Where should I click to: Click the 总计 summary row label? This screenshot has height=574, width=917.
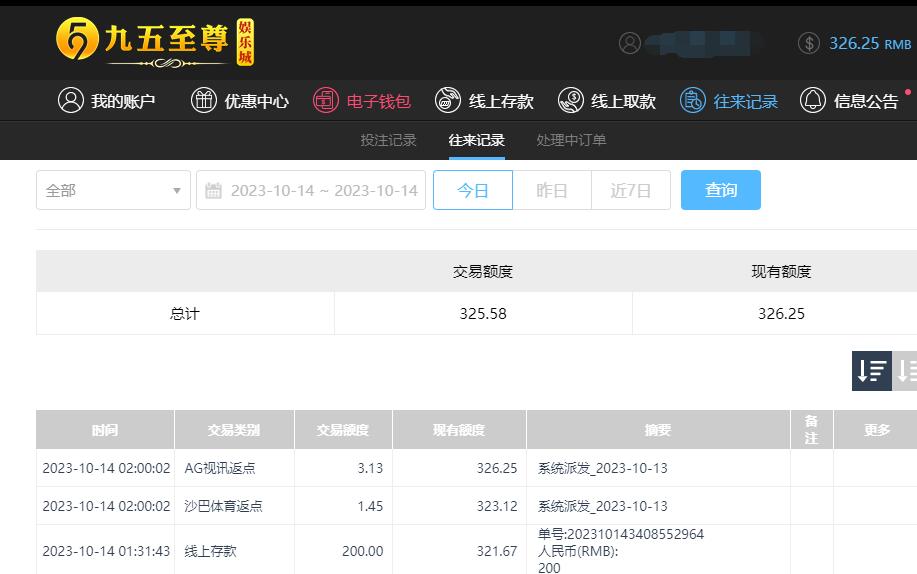(x=185, y=314)
